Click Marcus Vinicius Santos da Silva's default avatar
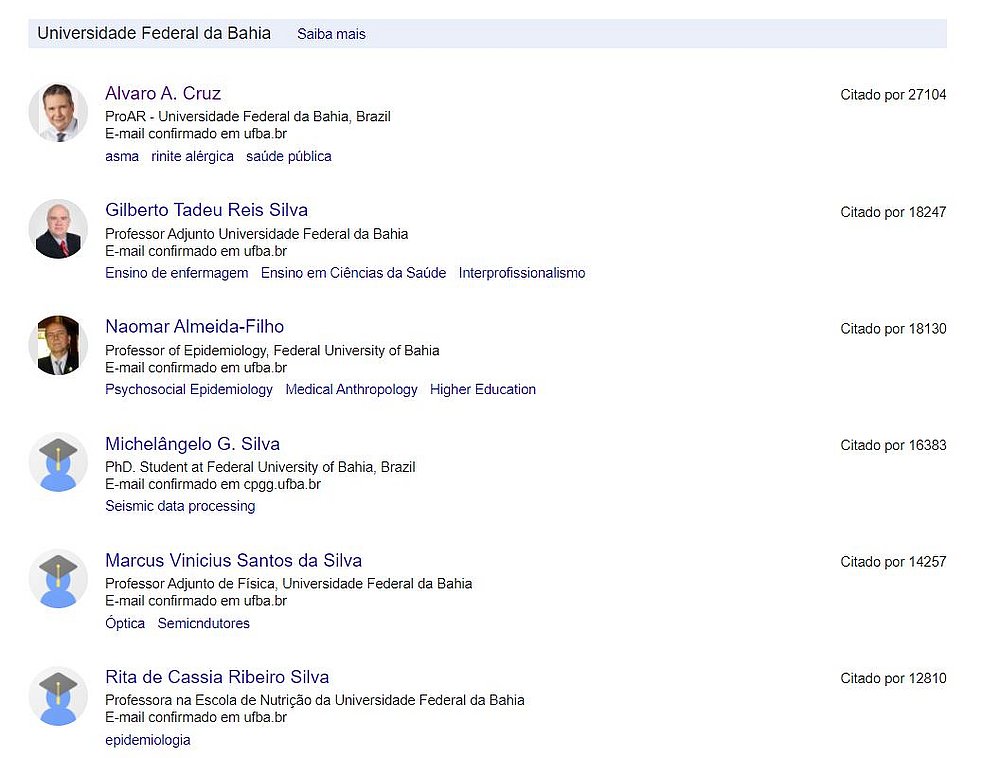 tap(58, 579)
